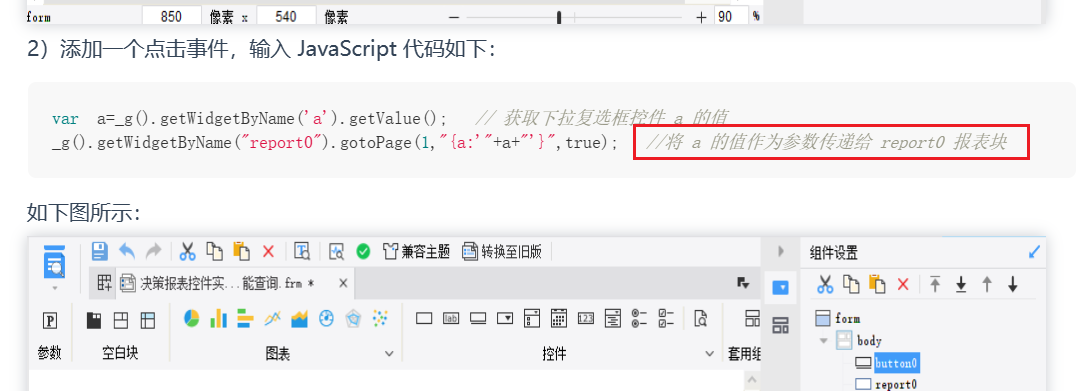Image resolution: width=1082 pixels, height=391 pixels.
Task: Add a label widget
Action: (451, 319)
